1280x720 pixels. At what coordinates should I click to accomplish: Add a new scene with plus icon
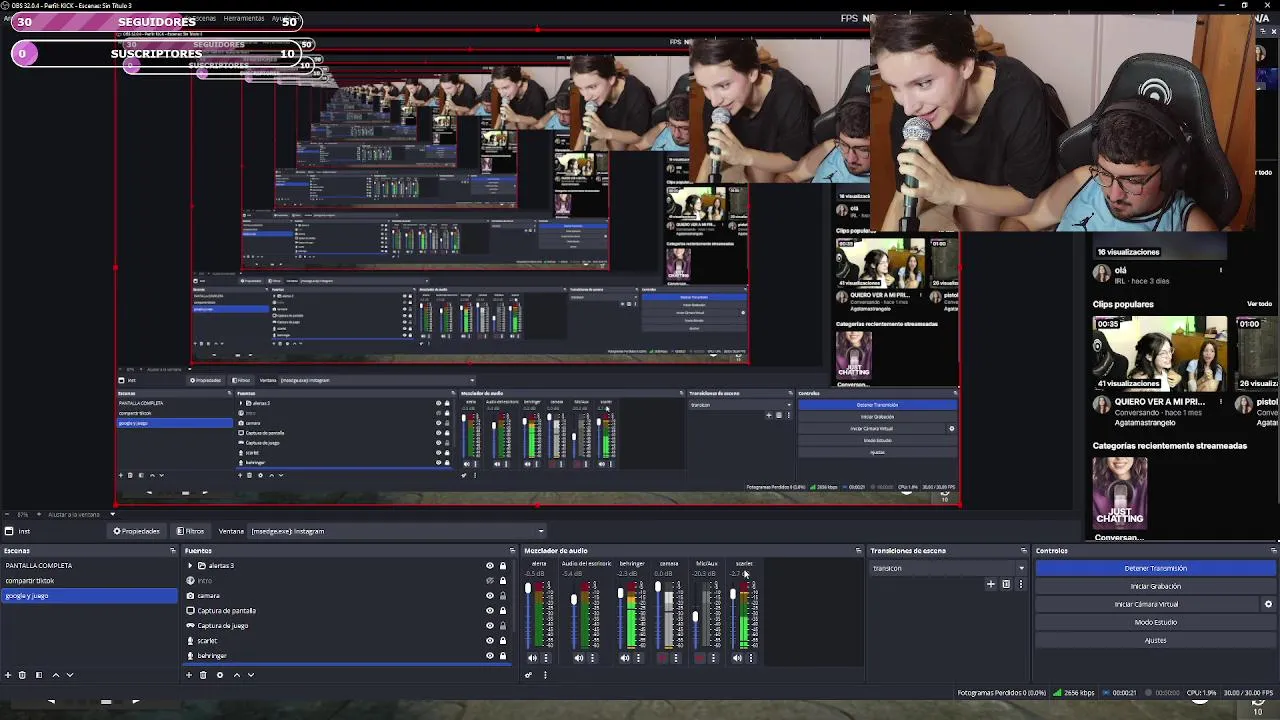(x=8, y=675)
